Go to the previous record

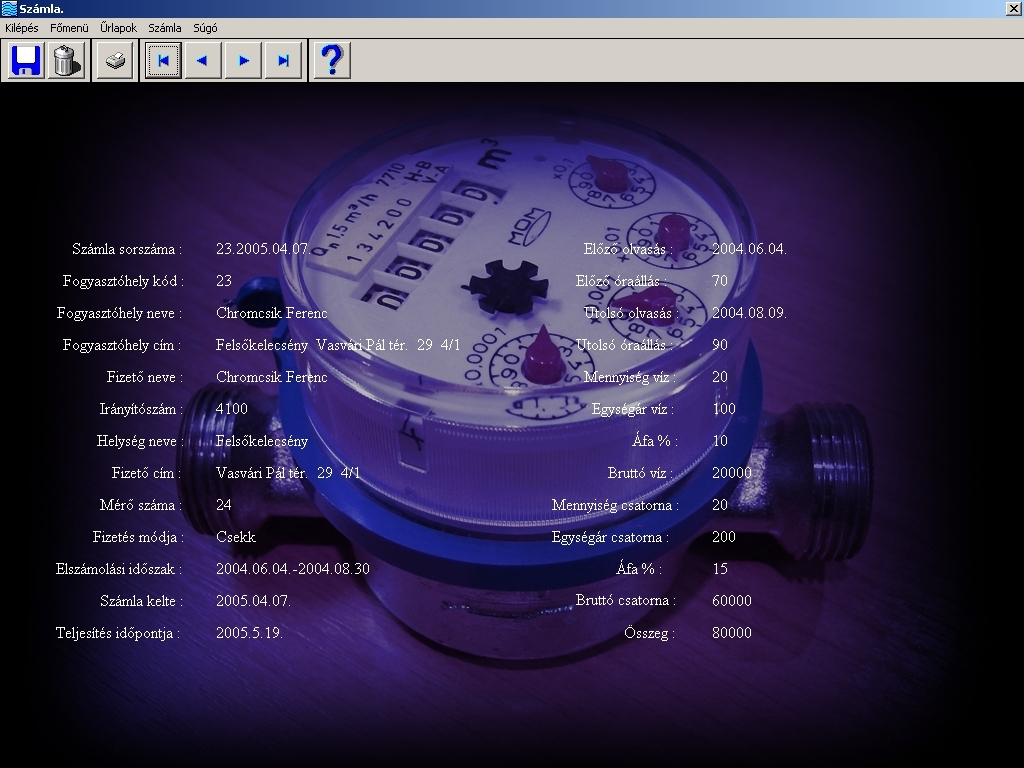(x=203, y=61)
